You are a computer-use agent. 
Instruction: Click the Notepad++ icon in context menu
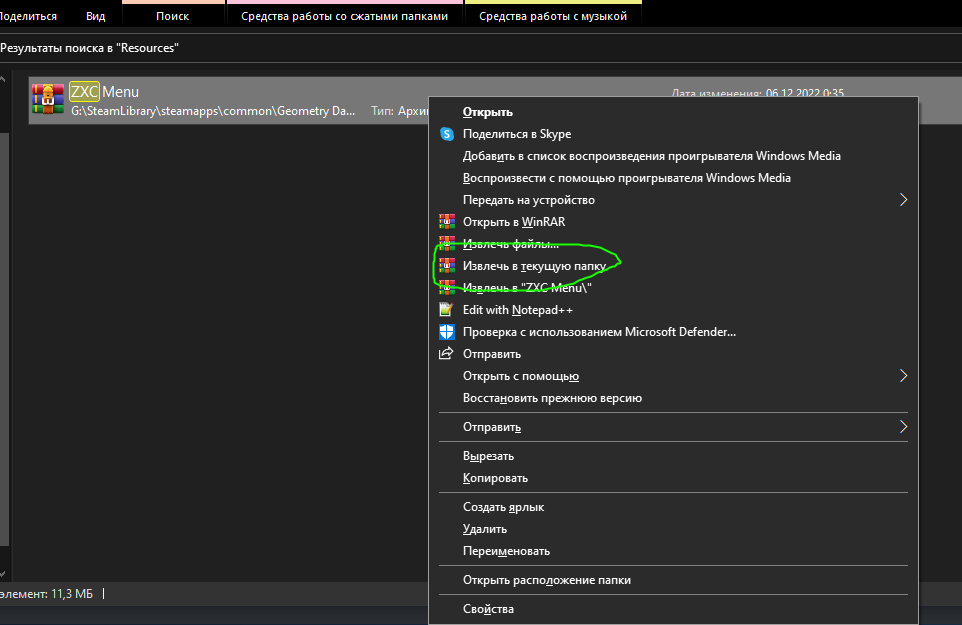(447, 310)
